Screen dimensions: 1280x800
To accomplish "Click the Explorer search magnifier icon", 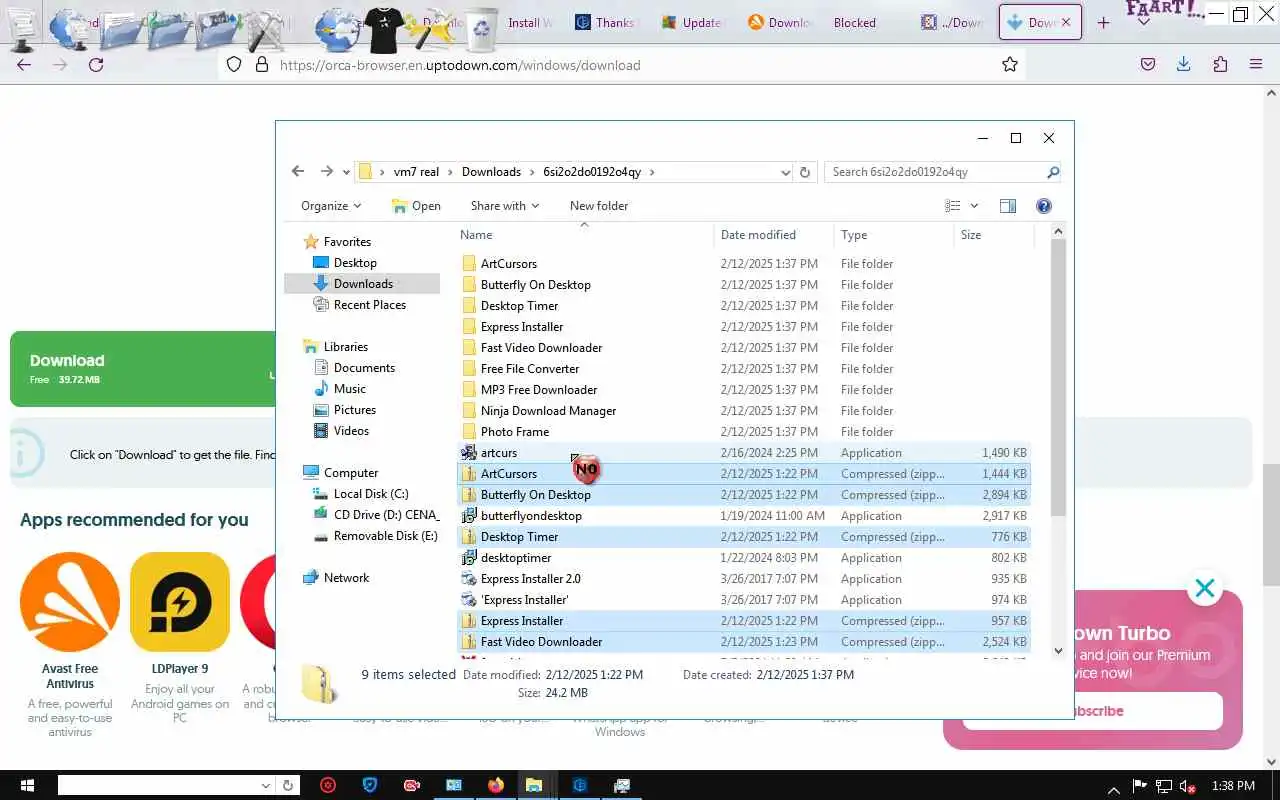I will [1052, 172].
